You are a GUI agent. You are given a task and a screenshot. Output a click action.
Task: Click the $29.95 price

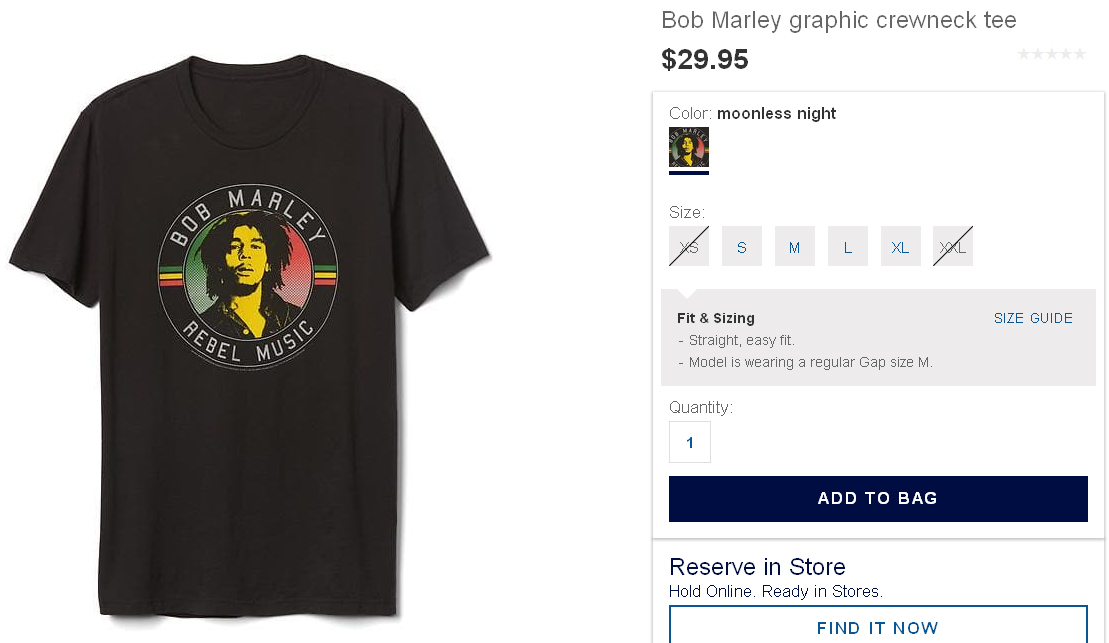pyautogui.click(x=705, y=60)
